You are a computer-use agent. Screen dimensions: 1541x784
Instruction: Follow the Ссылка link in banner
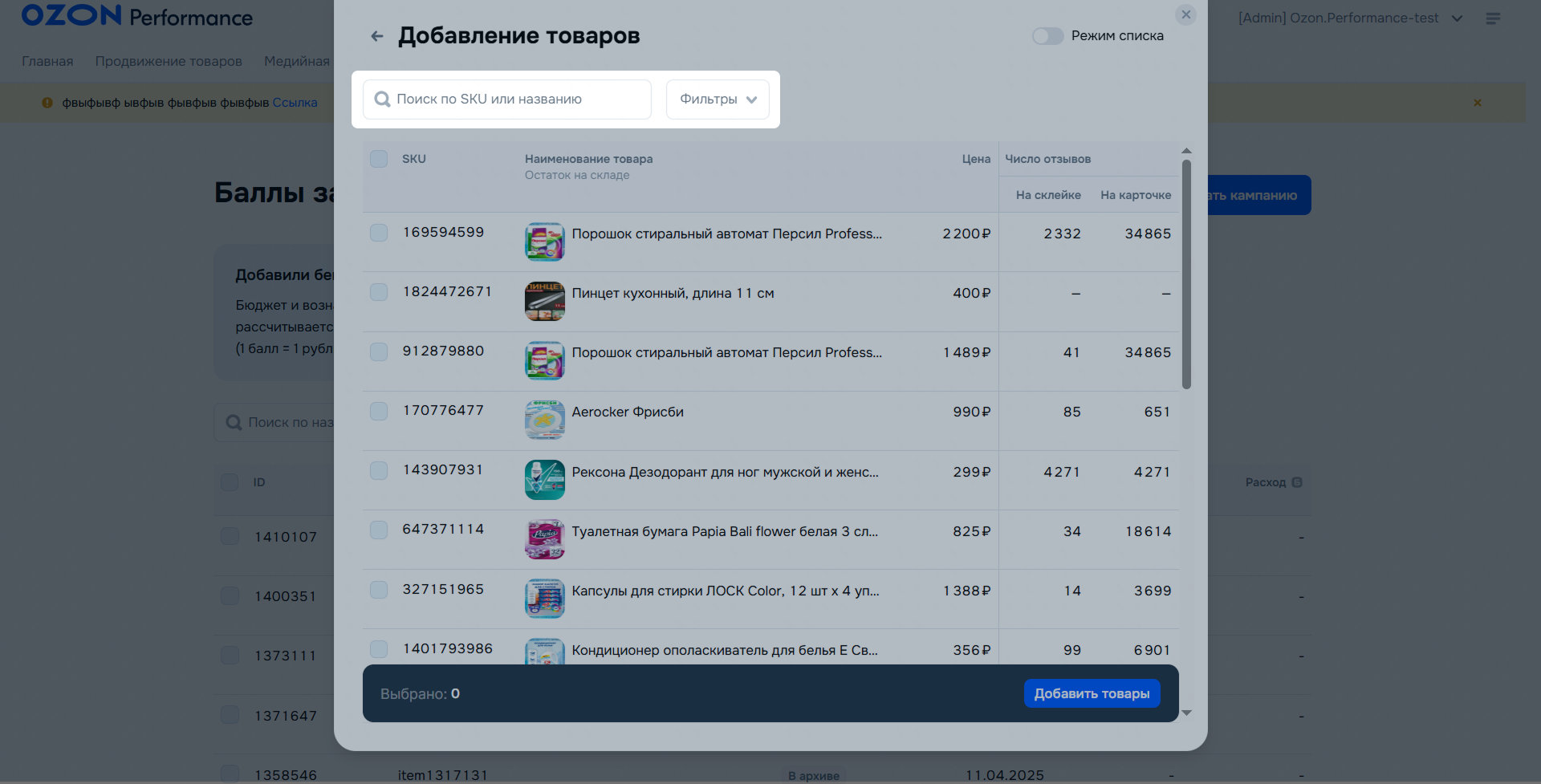[295, 103]
